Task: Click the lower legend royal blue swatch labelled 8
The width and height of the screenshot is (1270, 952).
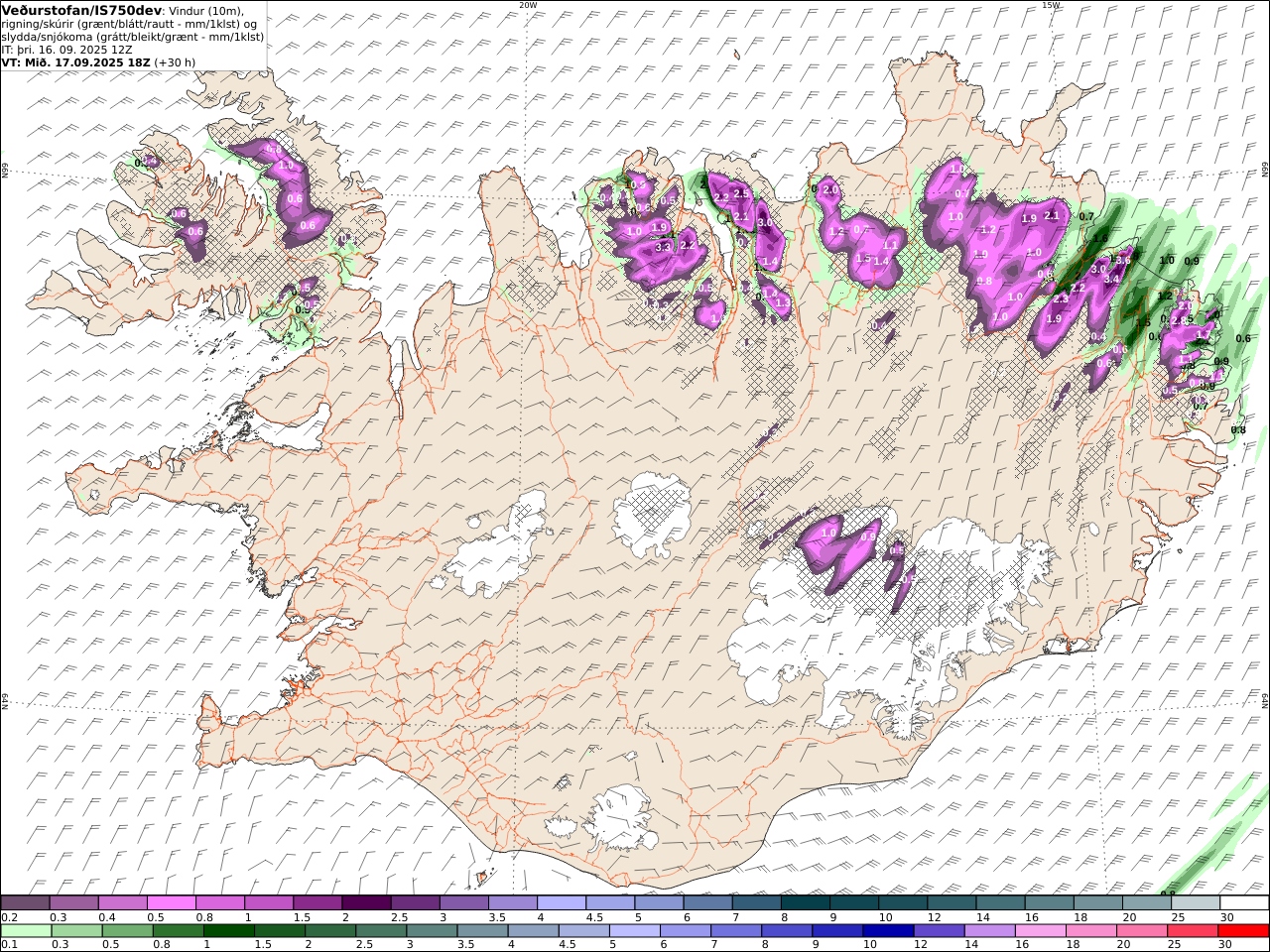Action: click(x=786, y=931)
